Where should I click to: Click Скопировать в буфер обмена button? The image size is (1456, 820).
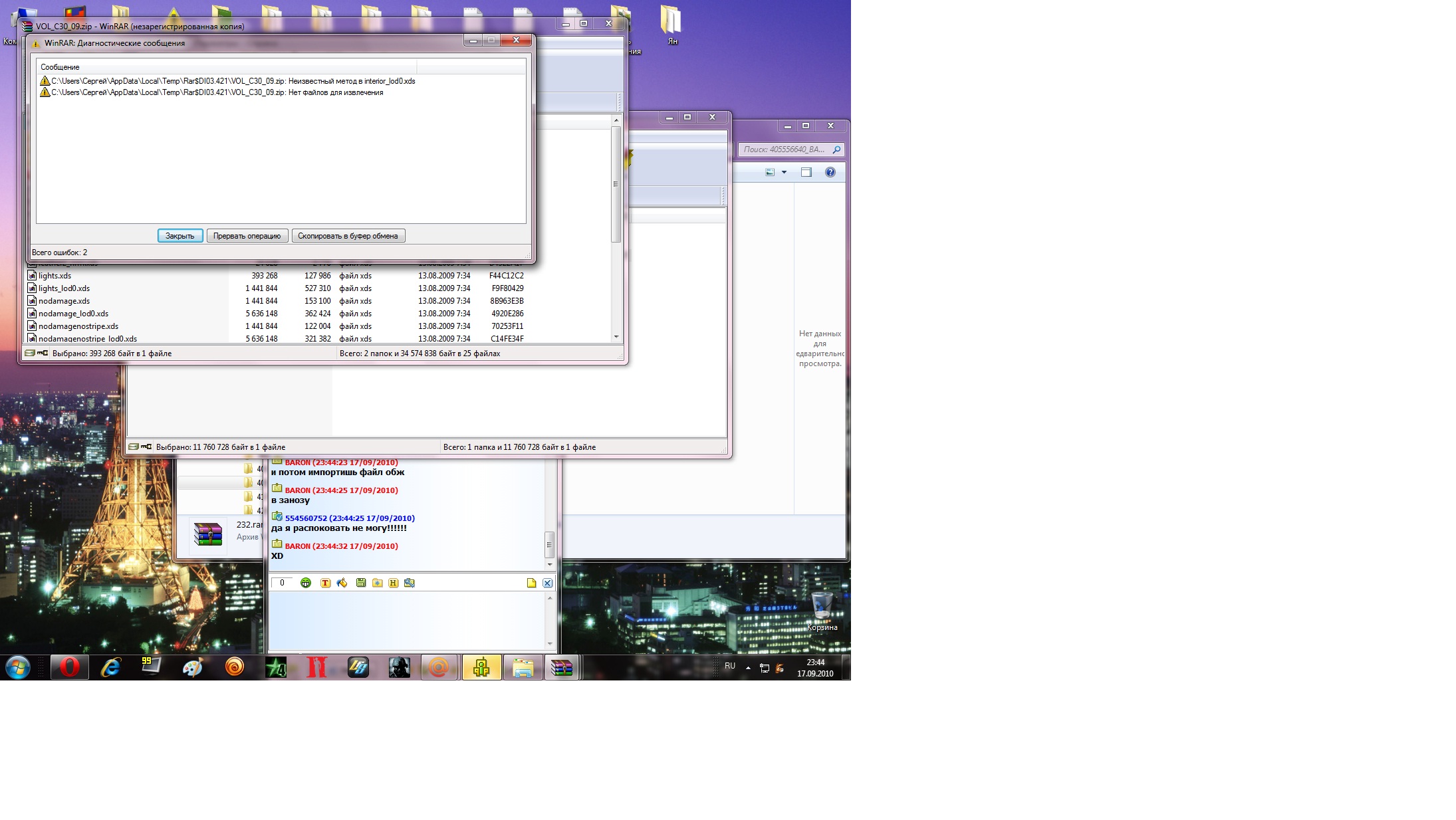point(348,236)
